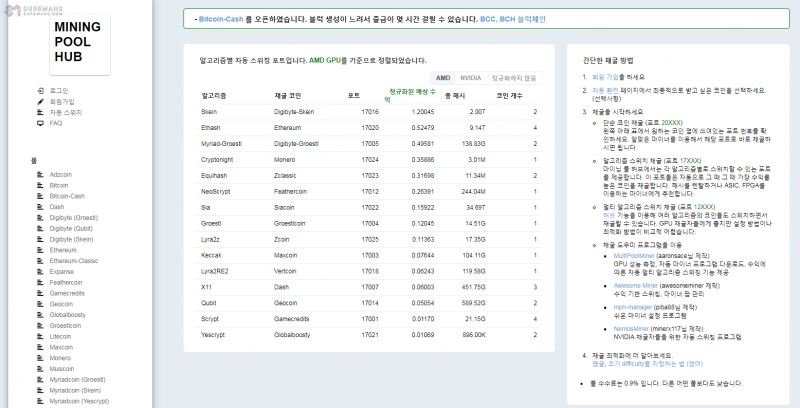The image size is (800, 408).
Task: Open the NemosMiner link
Action: point(631,329)
